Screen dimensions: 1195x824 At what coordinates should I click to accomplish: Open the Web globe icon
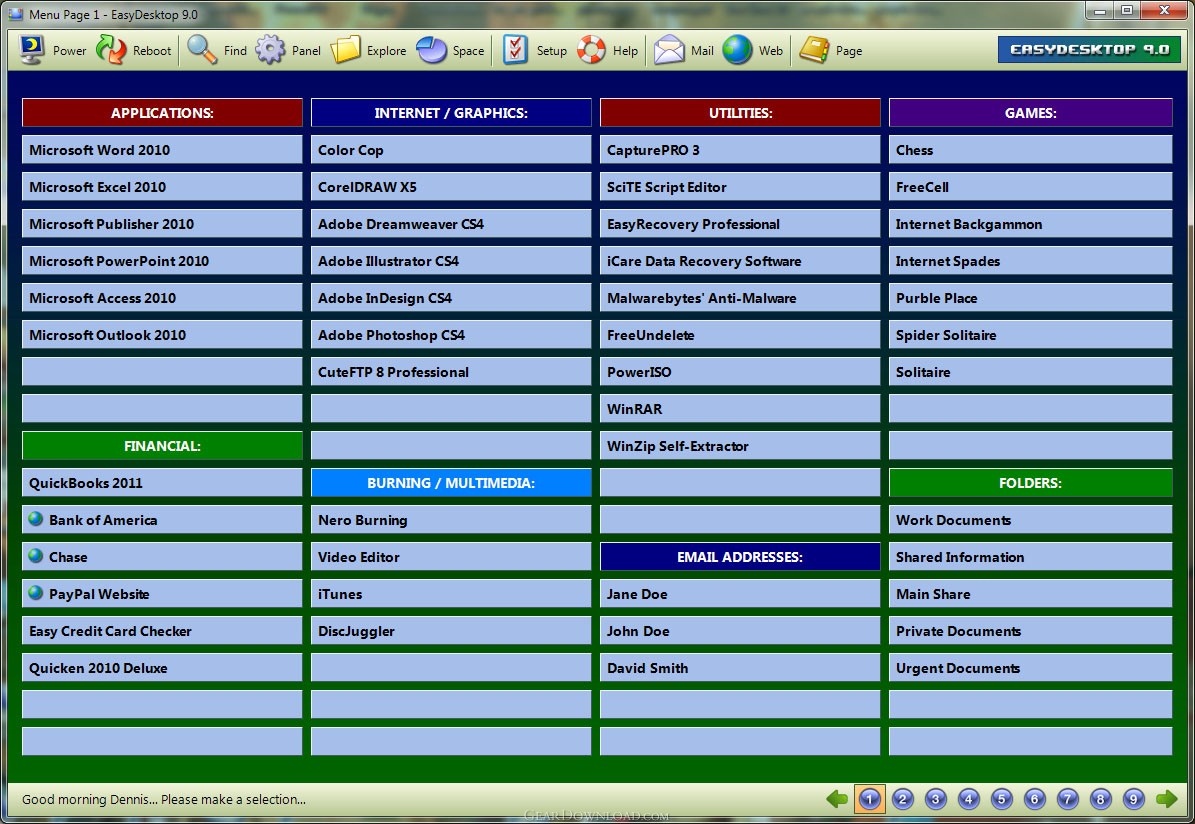coord(738,50)
